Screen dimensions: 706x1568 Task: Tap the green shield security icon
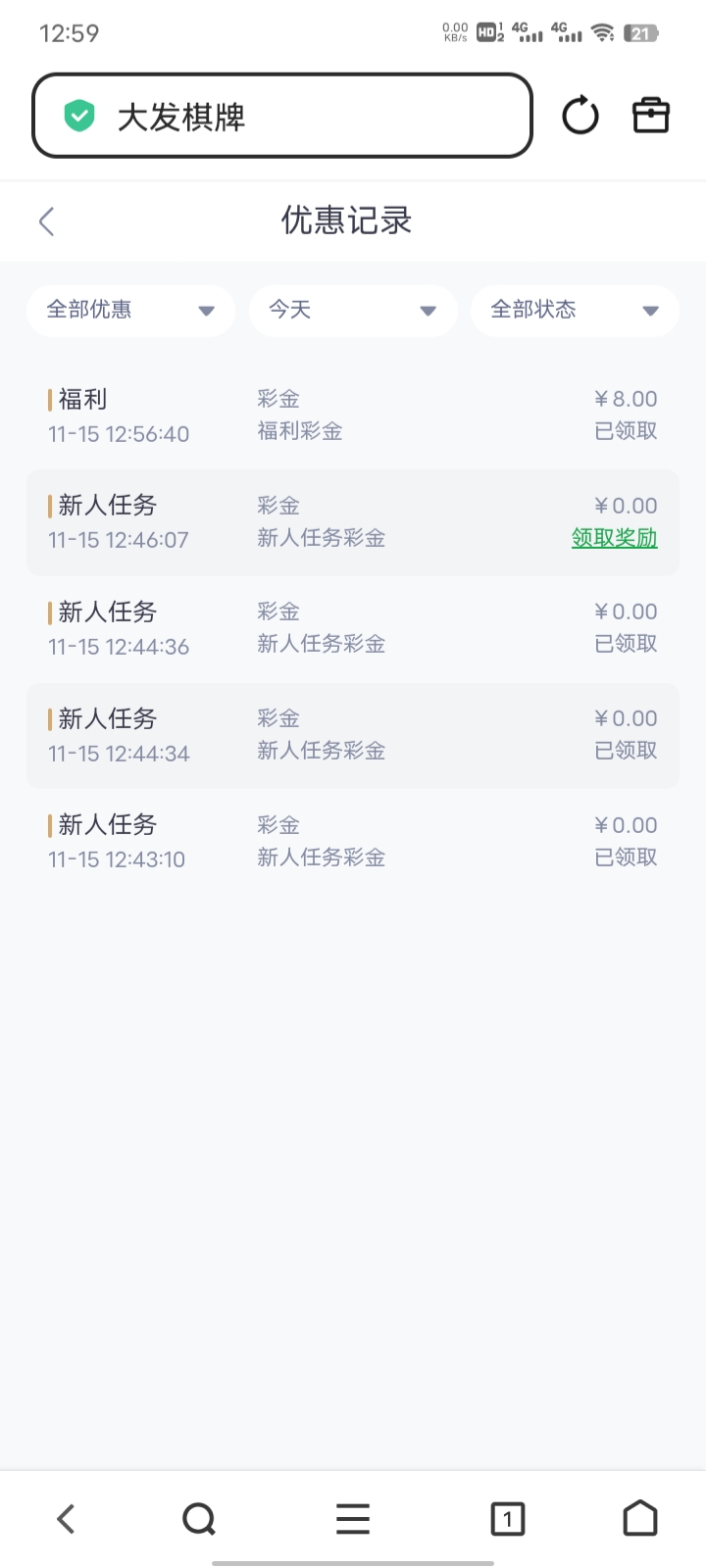(x=79, y=117)
